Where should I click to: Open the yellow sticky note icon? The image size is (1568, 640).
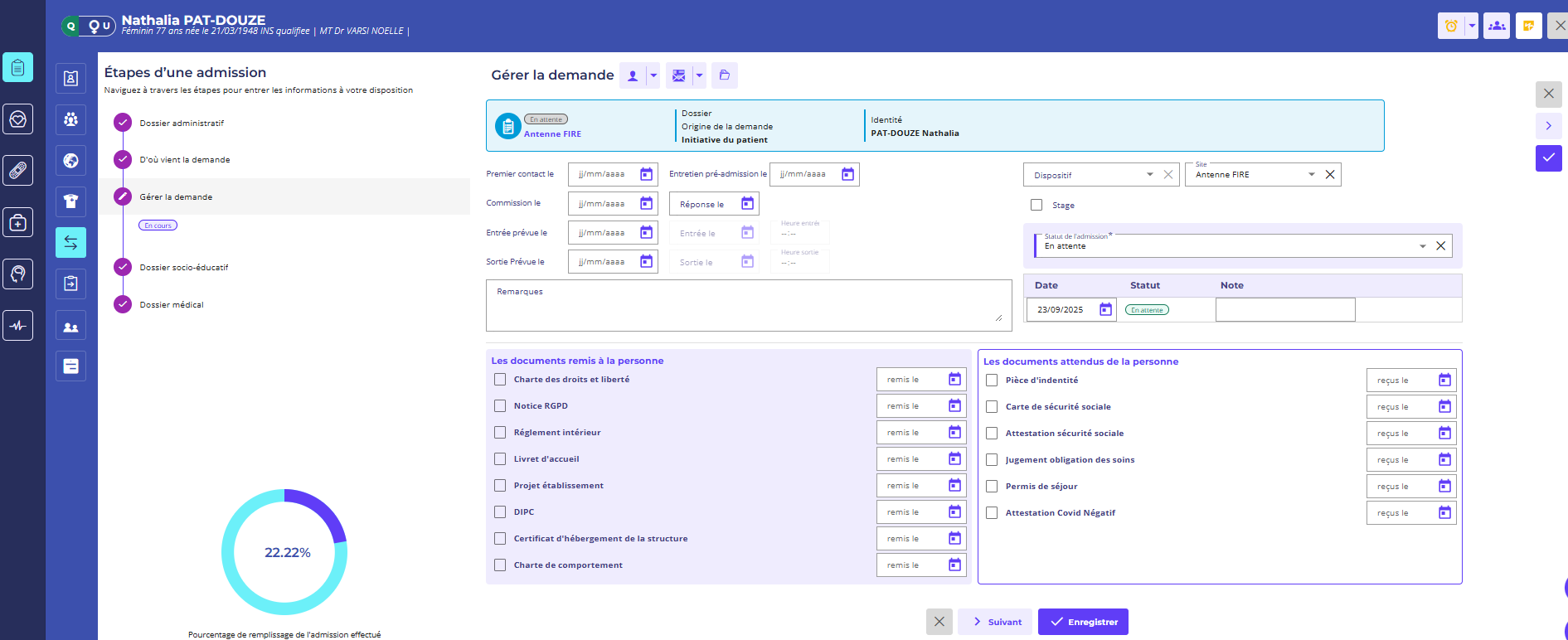(x=1528, y=26)
